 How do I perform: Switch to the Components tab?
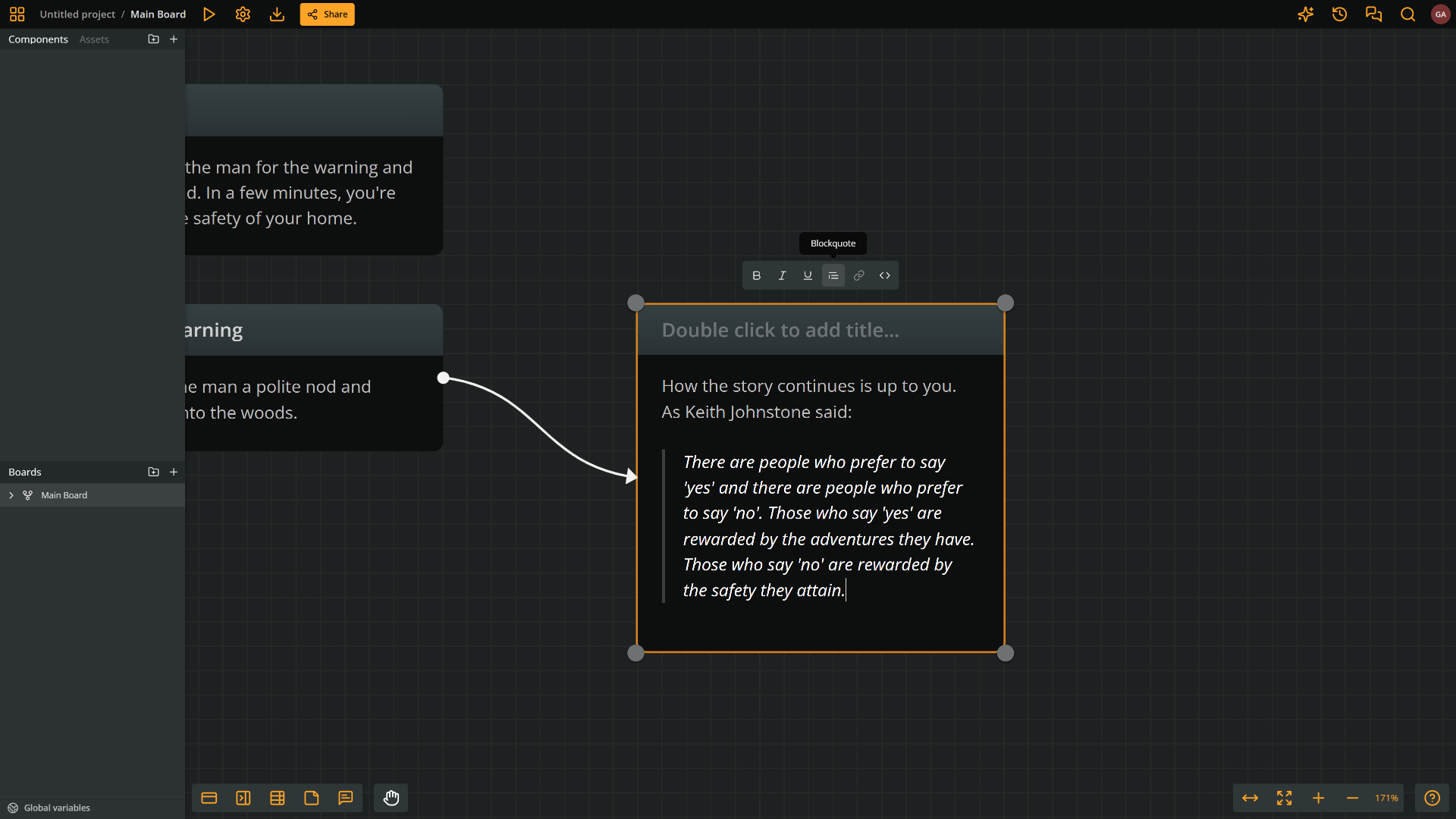click(x=38, y=39)
